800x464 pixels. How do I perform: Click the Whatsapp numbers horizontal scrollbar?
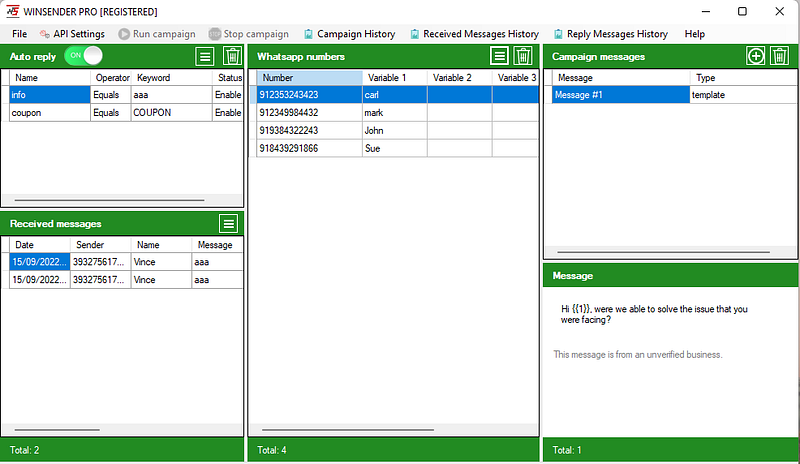(348, 430)
